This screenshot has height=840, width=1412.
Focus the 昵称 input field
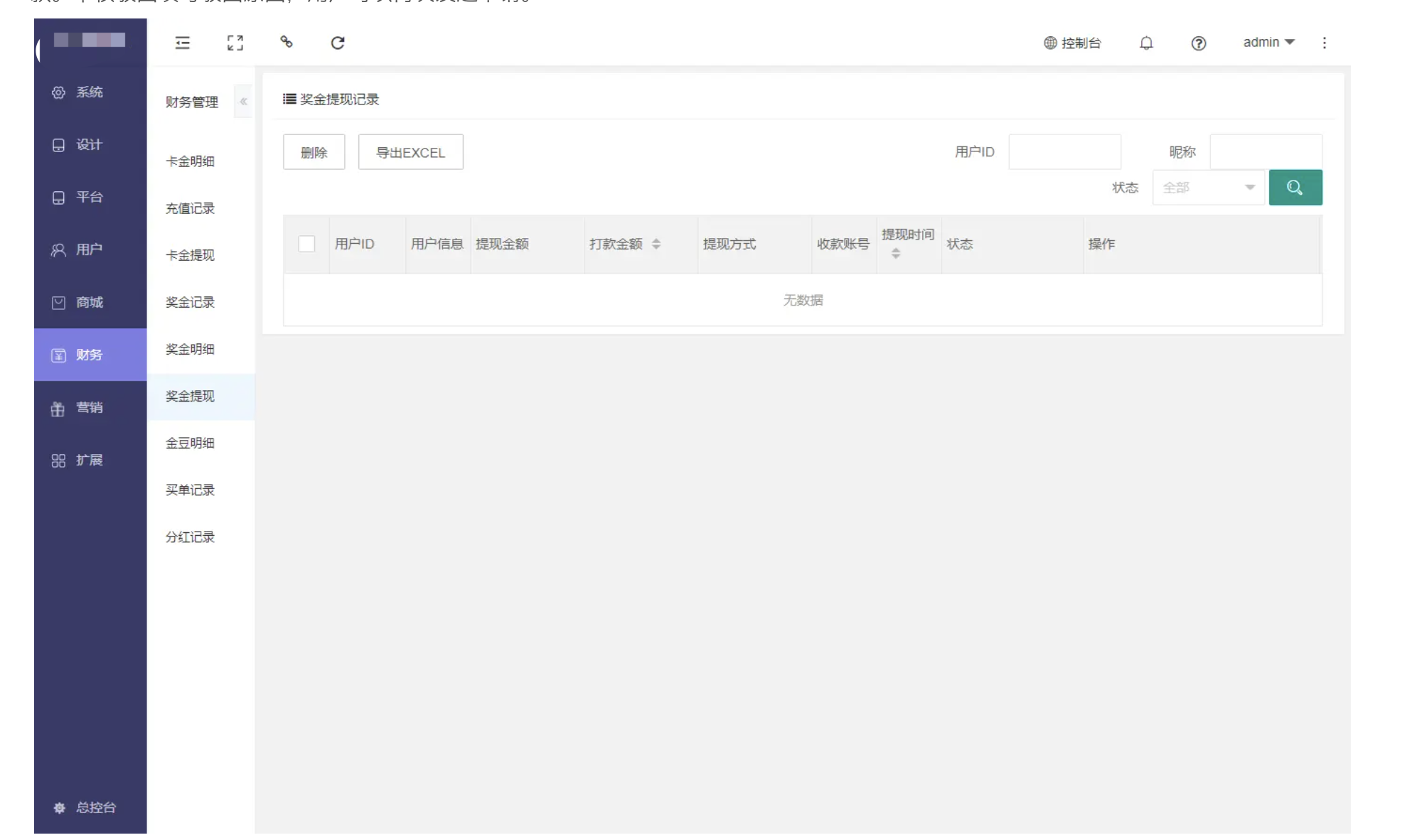click(x=1266, y=151)
